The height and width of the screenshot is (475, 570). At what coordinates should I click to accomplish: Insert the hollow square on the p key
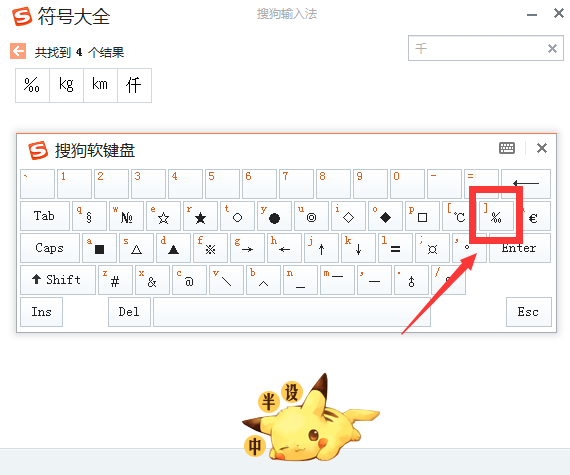[422, 216]
